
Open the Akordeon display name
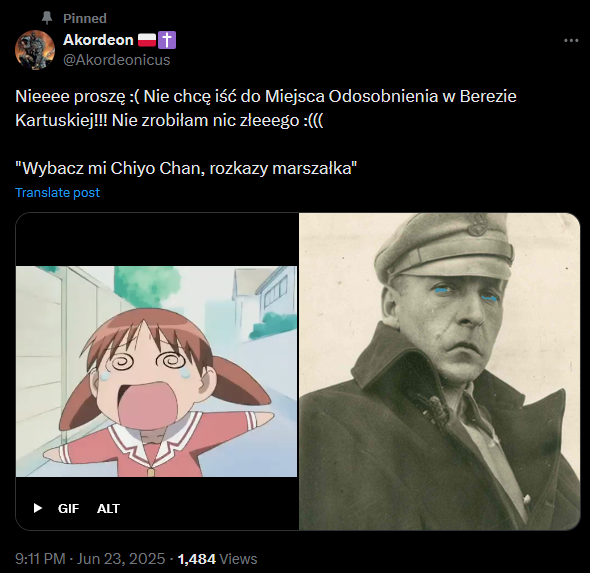coord(98,40)
